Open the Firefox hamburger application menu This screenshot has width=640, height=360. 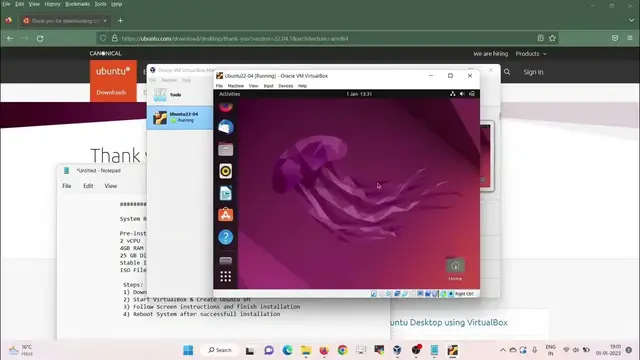coord(630,38)
